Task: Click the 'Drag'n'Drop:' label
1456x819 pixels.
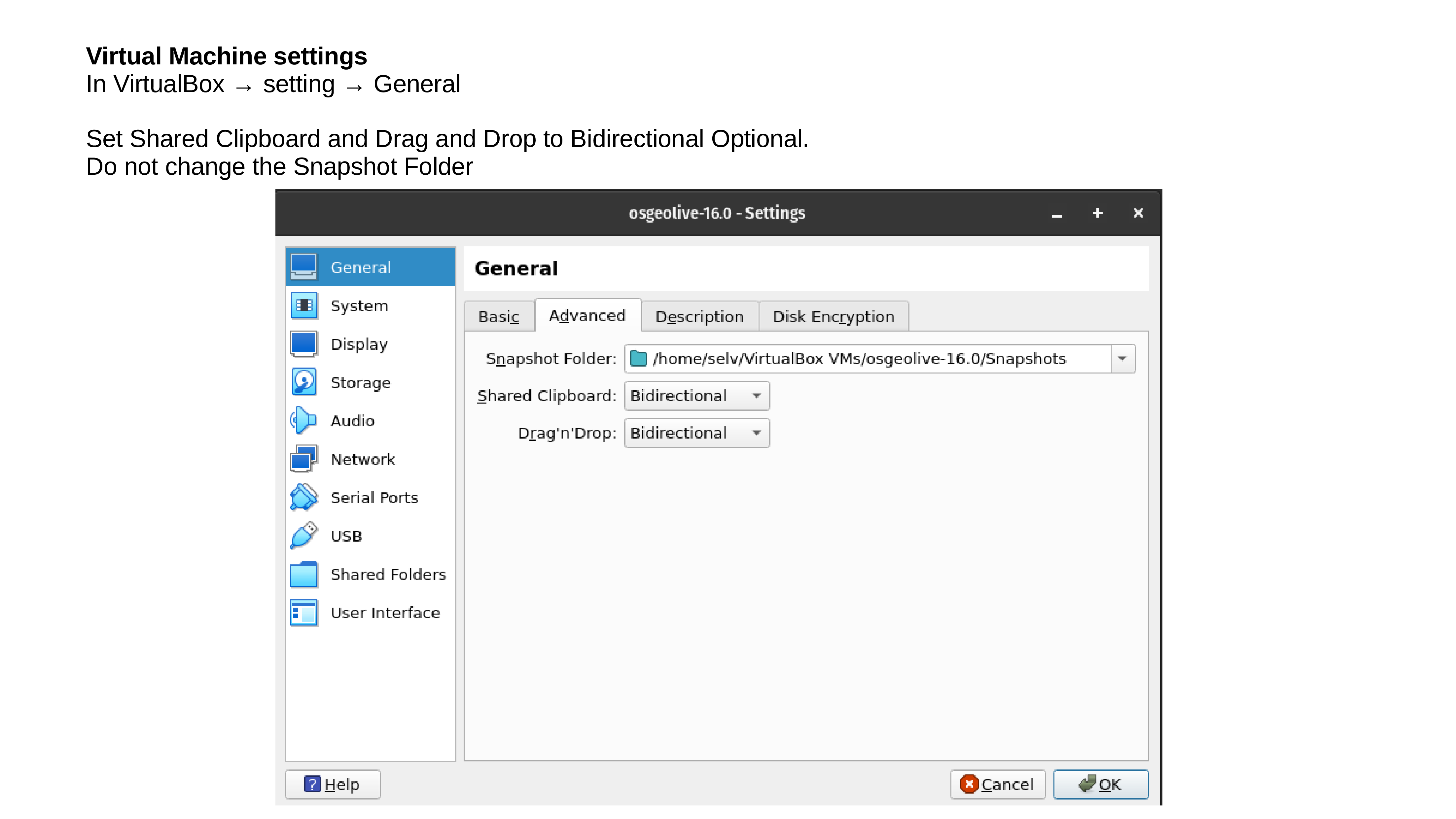Action: [567, 433]
